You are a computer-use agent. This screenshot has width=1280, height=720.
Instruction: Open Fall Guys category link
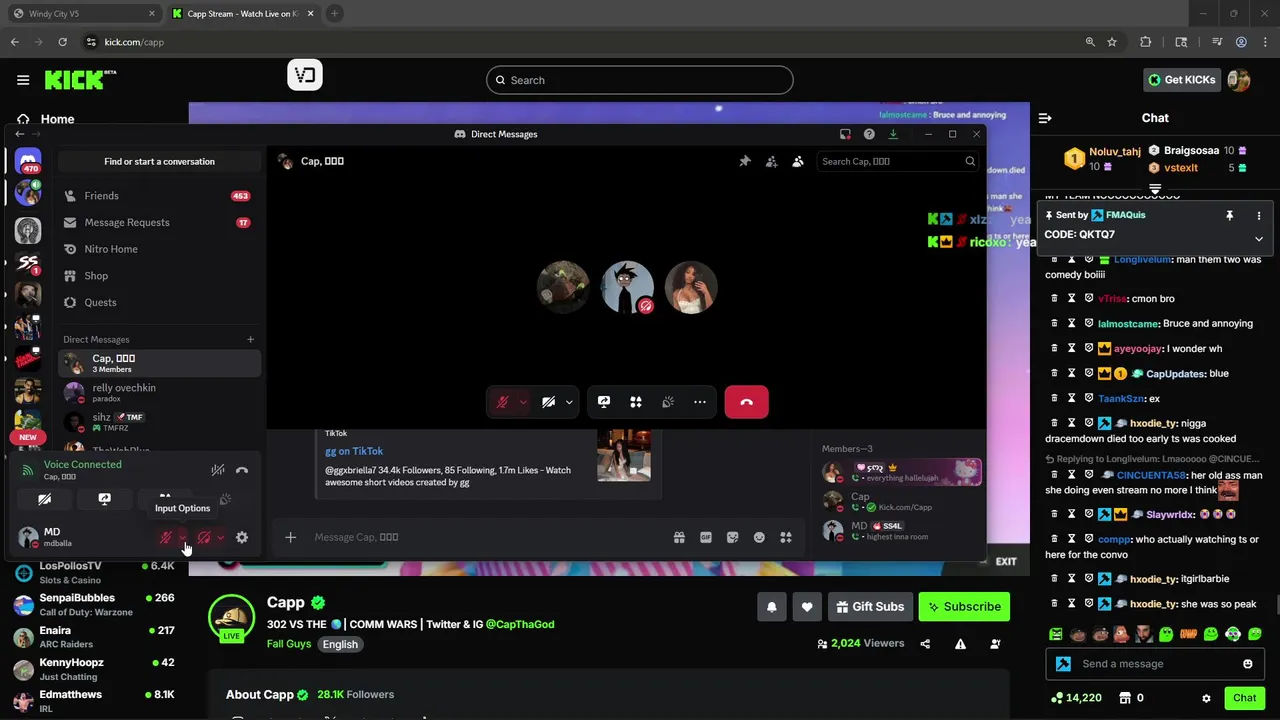(289, 644)
